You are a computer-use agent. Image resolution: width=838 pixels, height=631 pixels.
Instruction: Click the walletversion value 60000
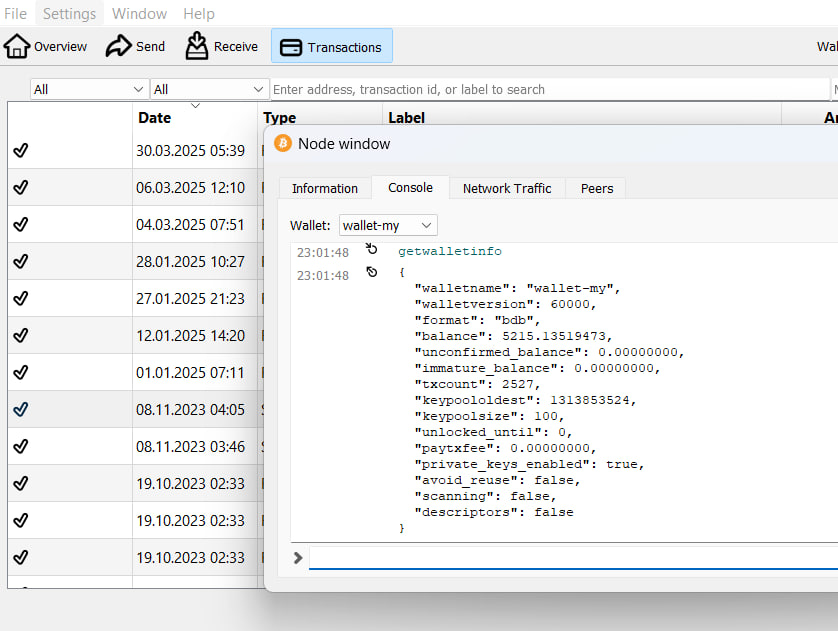pos(570,304)
